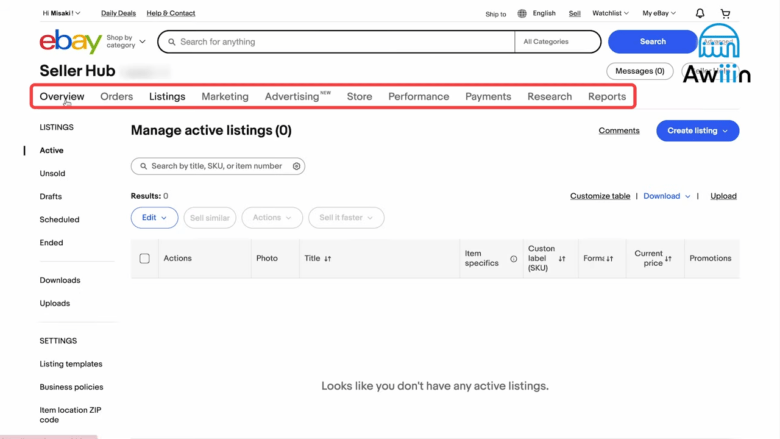This screenshot has width=780, height=439.
Task: Open the Messages (0) button
Action: [640, 71]
